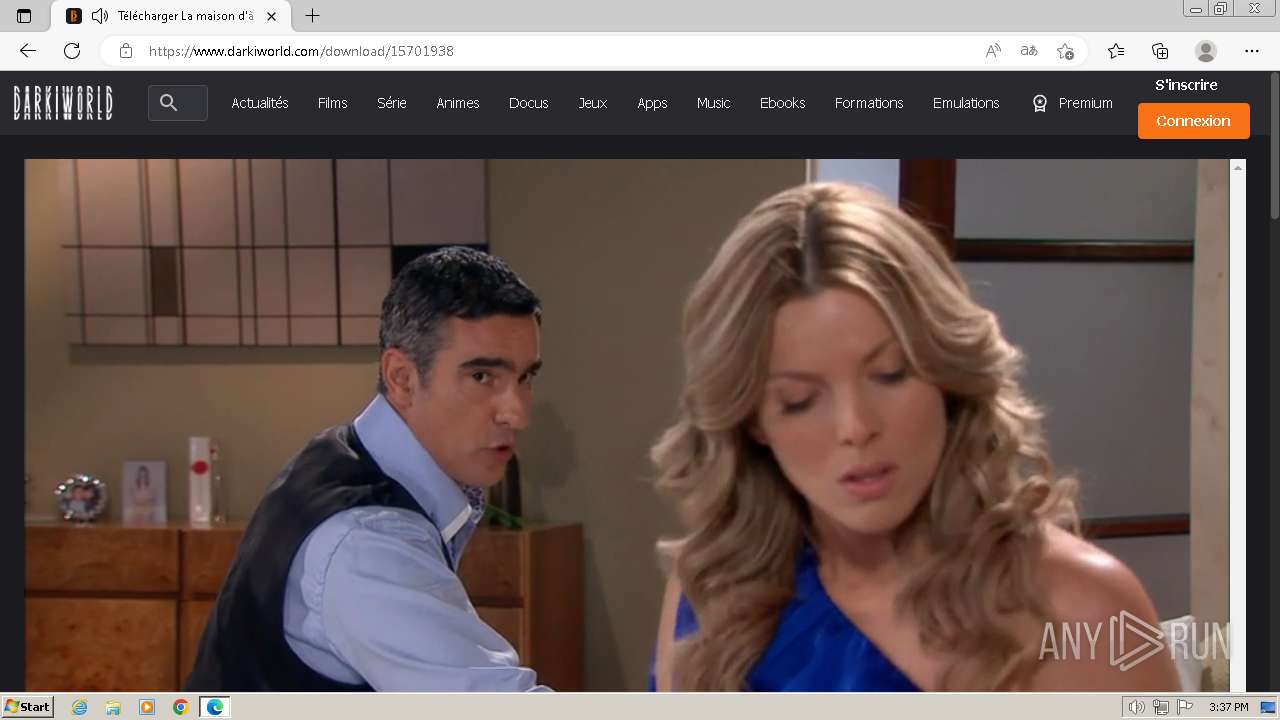Open the Apps section
The width and height of the screenshot is (1280, 720).
[652, 103]
